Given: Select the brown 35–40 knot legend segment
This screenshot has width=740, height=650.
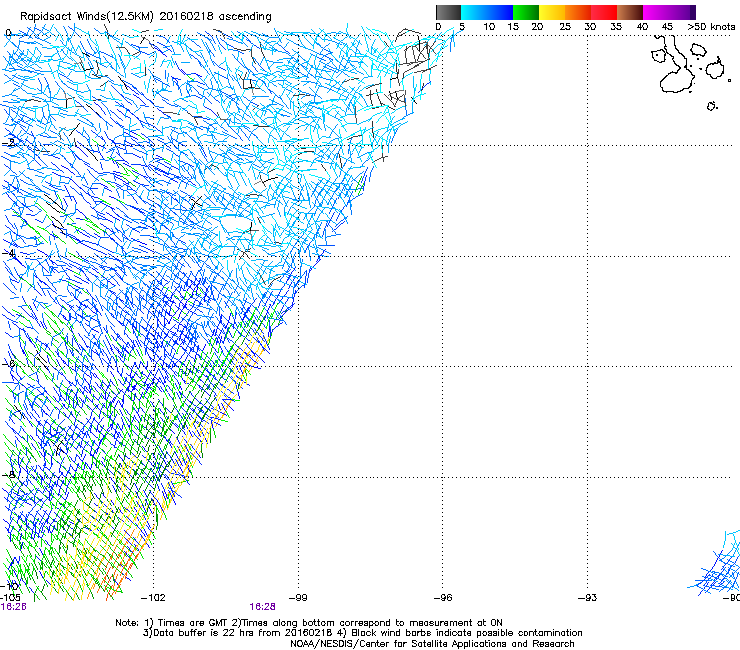Looking at the screenshot, I should 630,12.
